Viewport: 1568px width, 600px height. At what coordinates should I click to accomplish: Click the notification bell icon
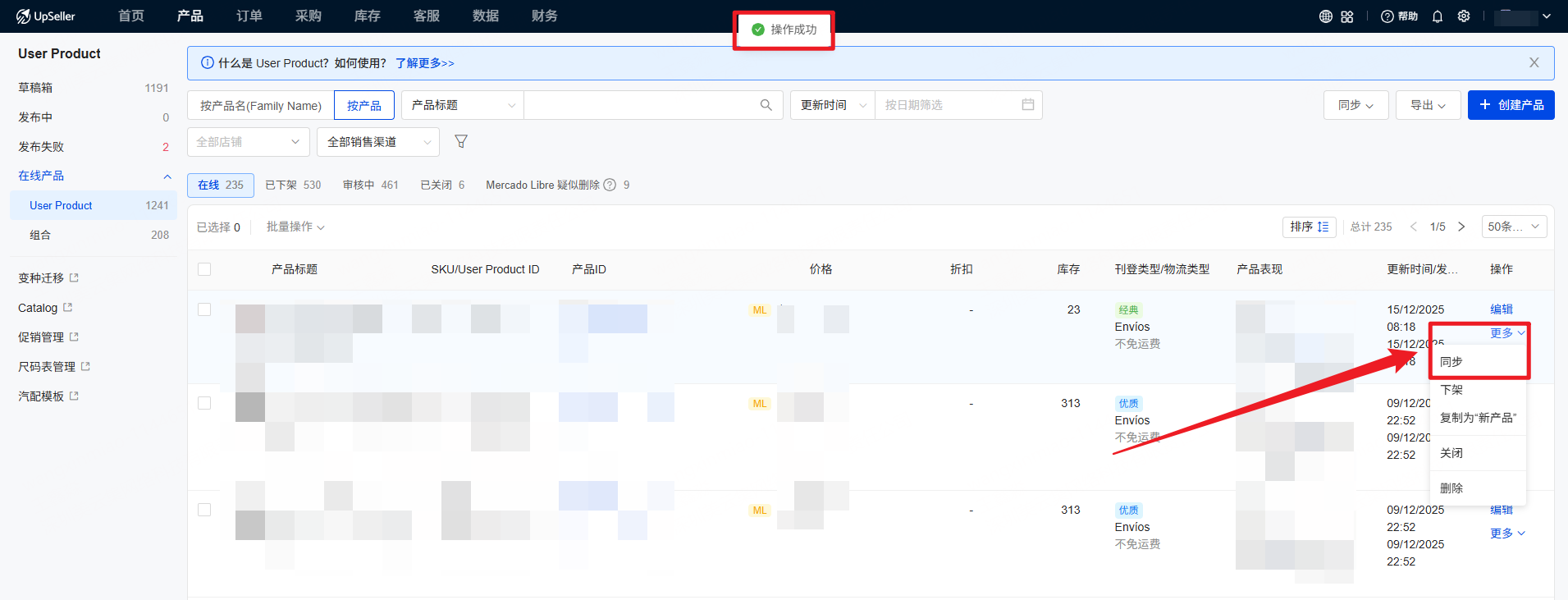coord(1437,16)
